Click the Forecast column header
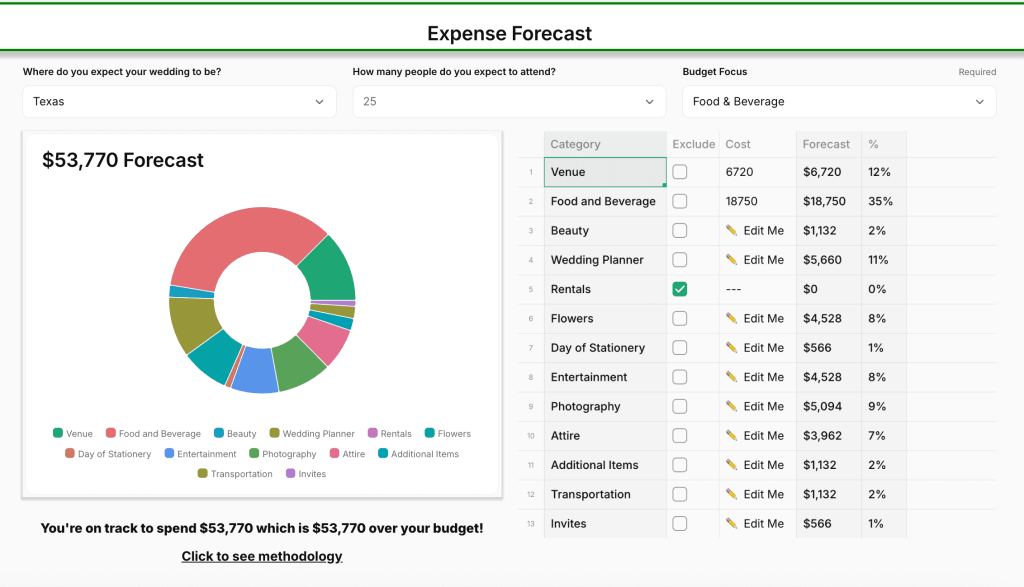Image resolution: width=1024 pixels, height=587 pixels. 826,144
